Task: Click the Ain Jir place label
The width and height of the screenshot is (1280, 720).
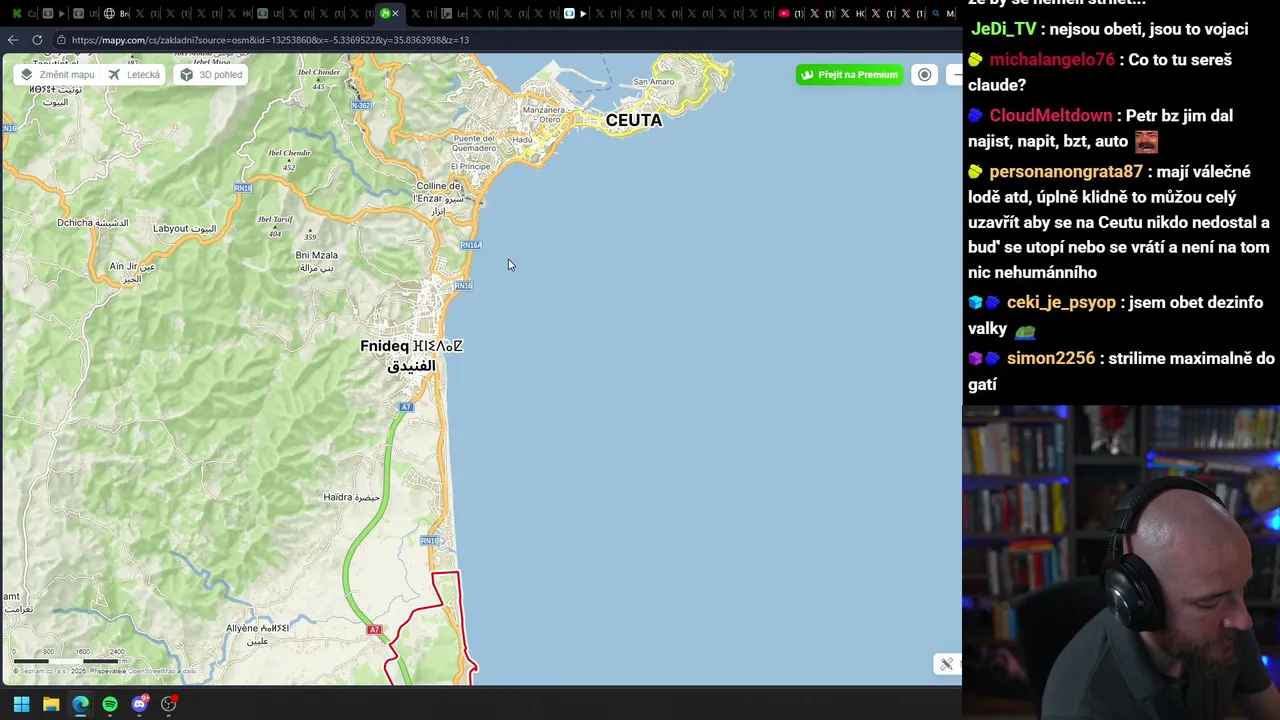Action: (x=132, y=272)
